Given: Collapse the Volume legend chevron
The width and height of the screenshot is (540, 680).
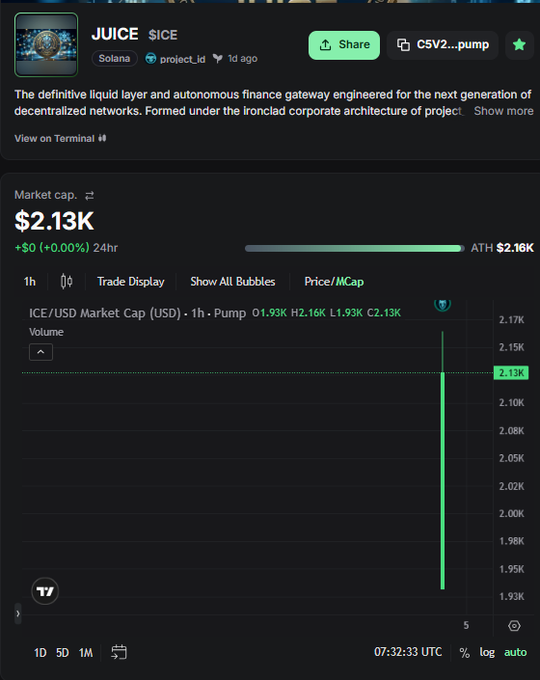Looking at the screenshot, I should click(41, 352).
